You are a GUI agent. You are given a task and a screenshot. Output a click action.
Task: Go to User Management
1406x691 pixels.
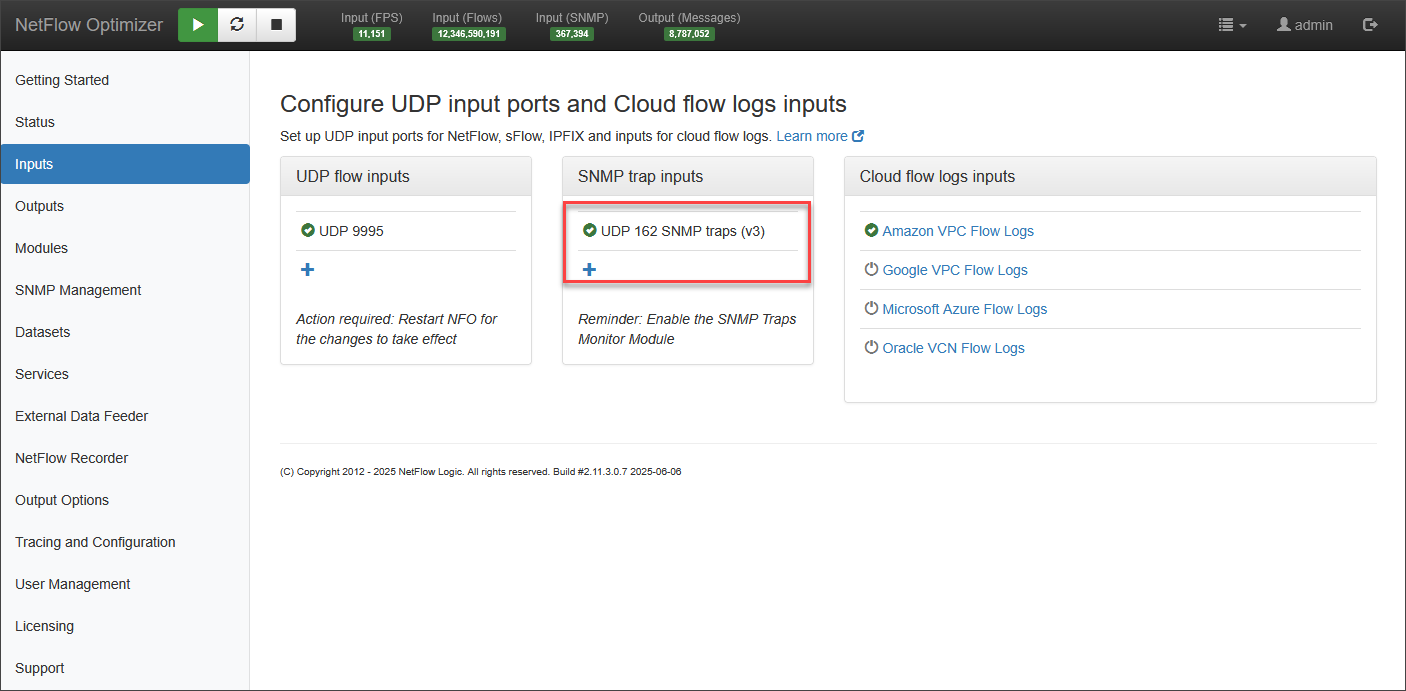tap(125, 584)
